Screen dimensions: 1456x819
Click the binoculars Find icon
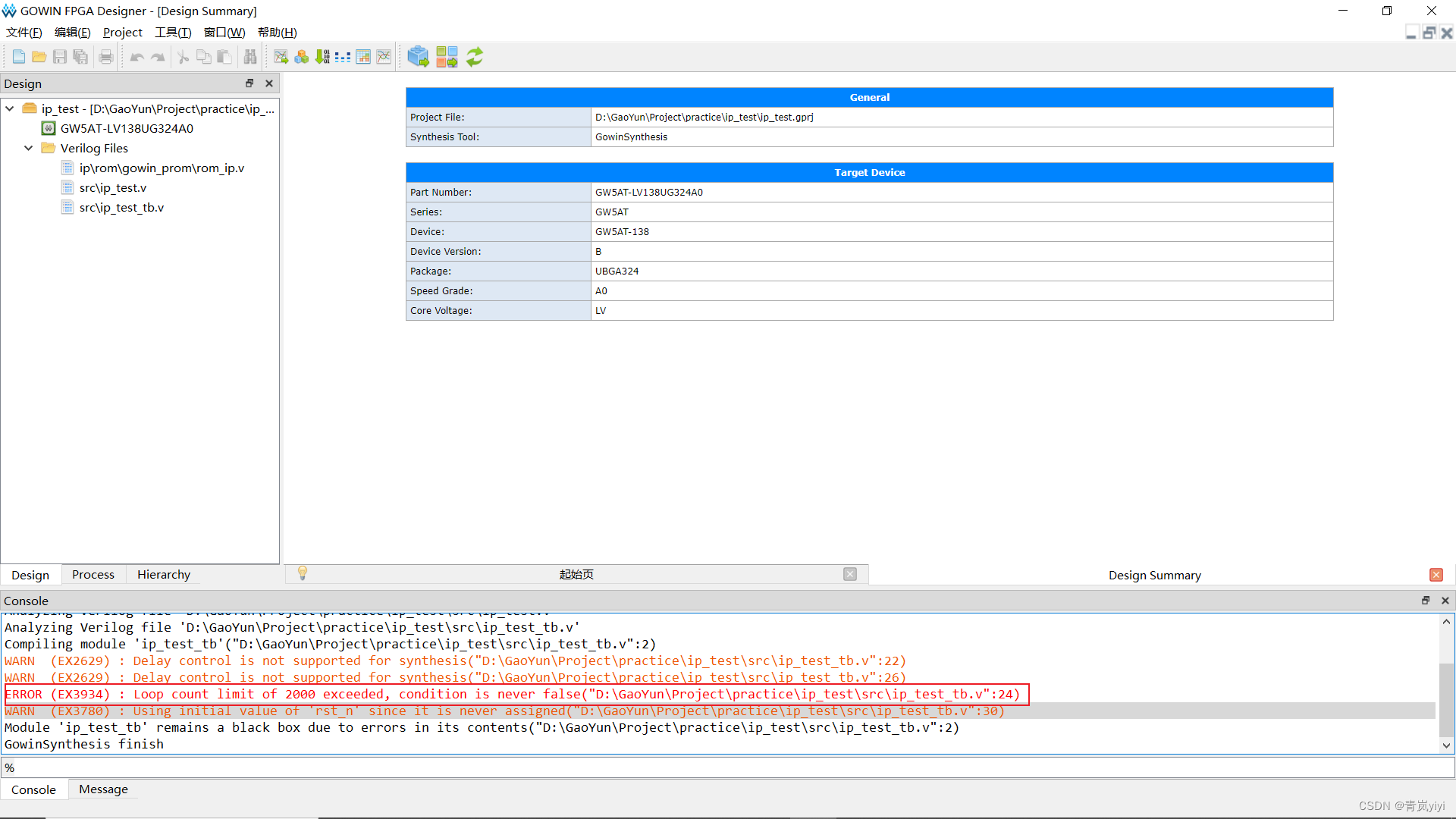[250, 57]
